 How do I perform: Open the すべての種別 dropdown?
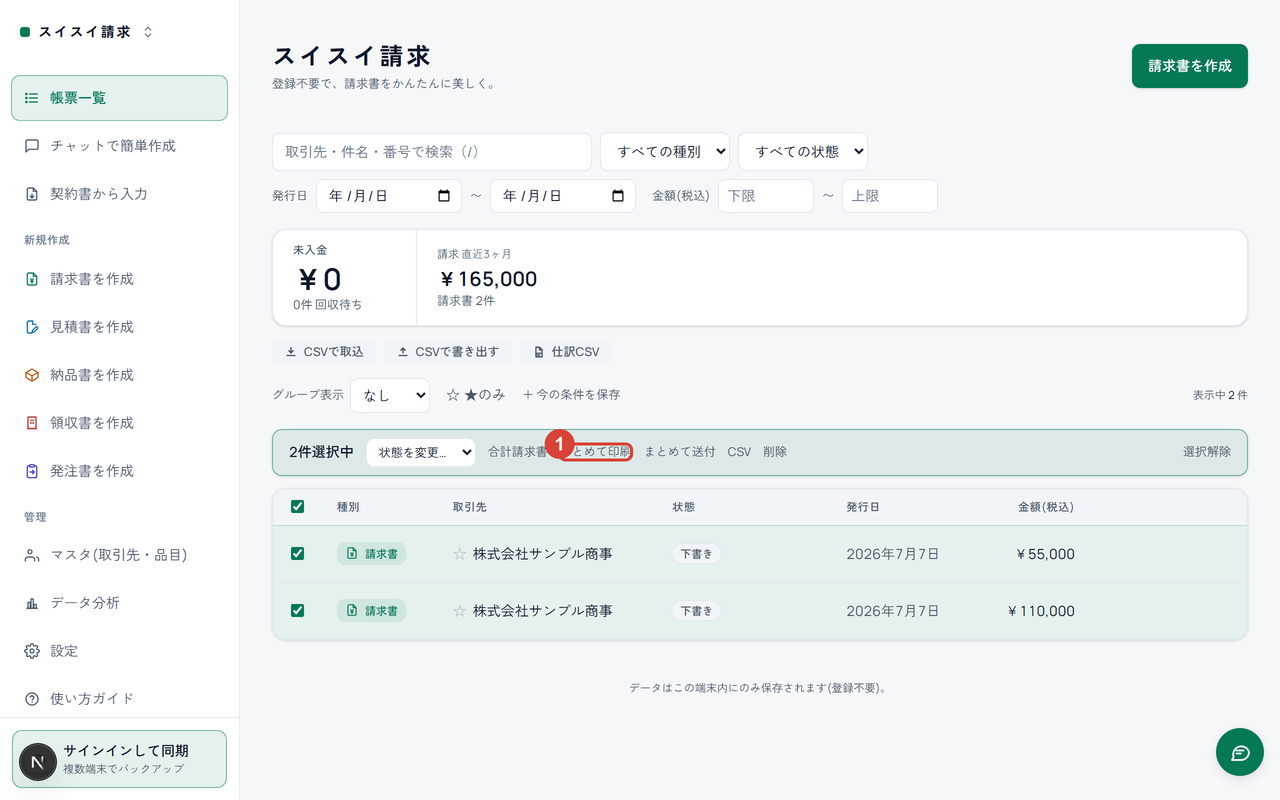[665, 152]
